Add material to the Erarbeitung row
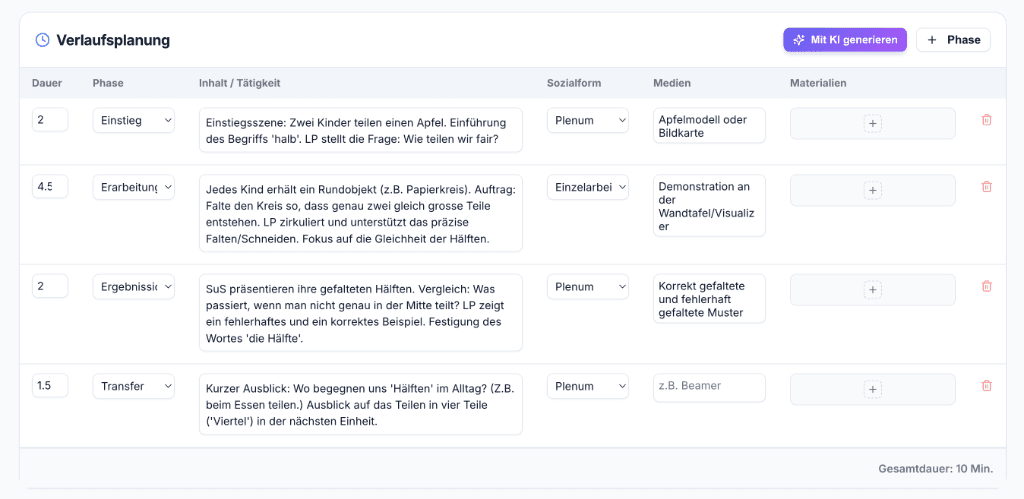 coord(872,190)
